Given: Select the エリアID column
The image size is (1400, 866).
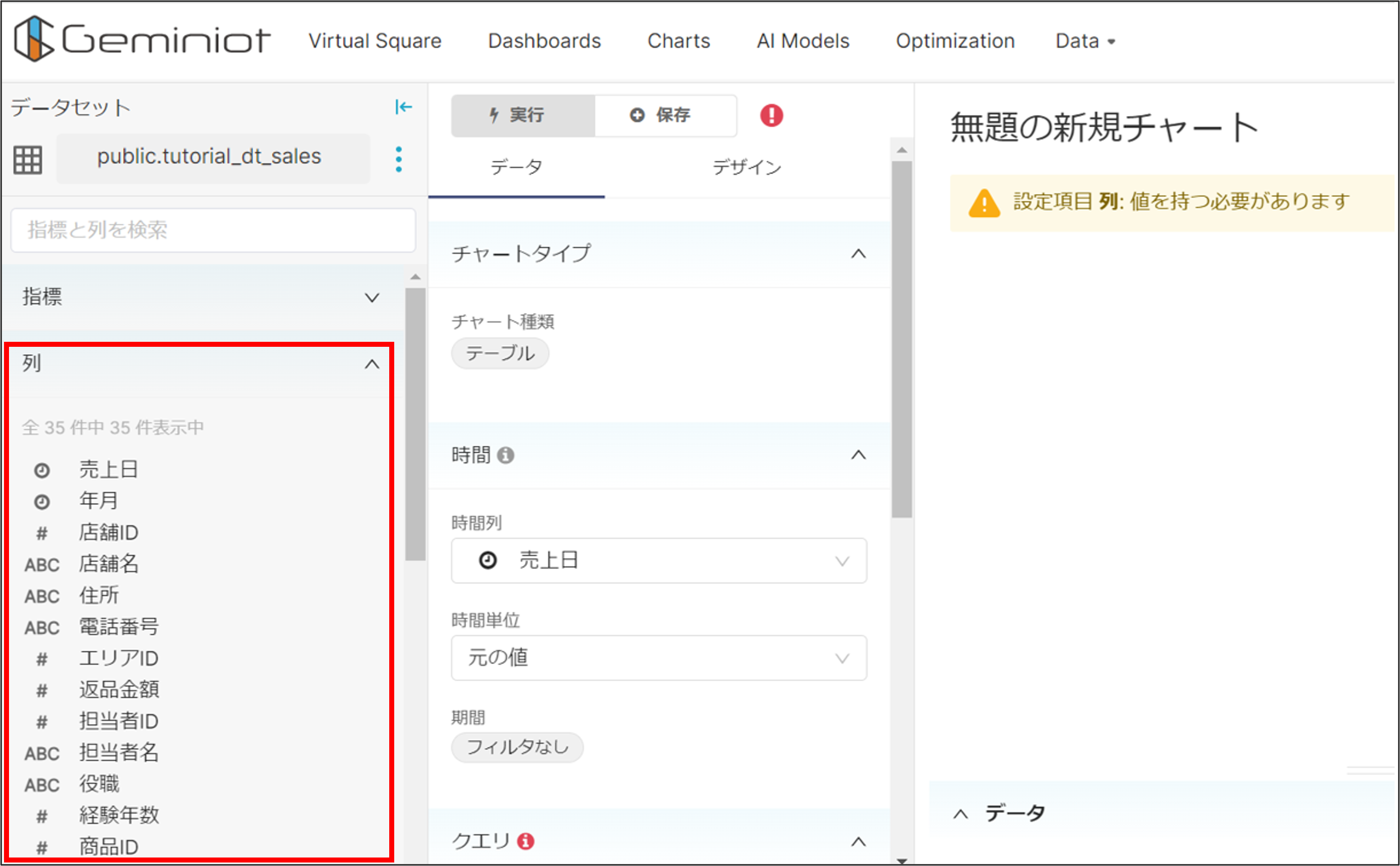Looking at the screenshot, I should [118, 659].
